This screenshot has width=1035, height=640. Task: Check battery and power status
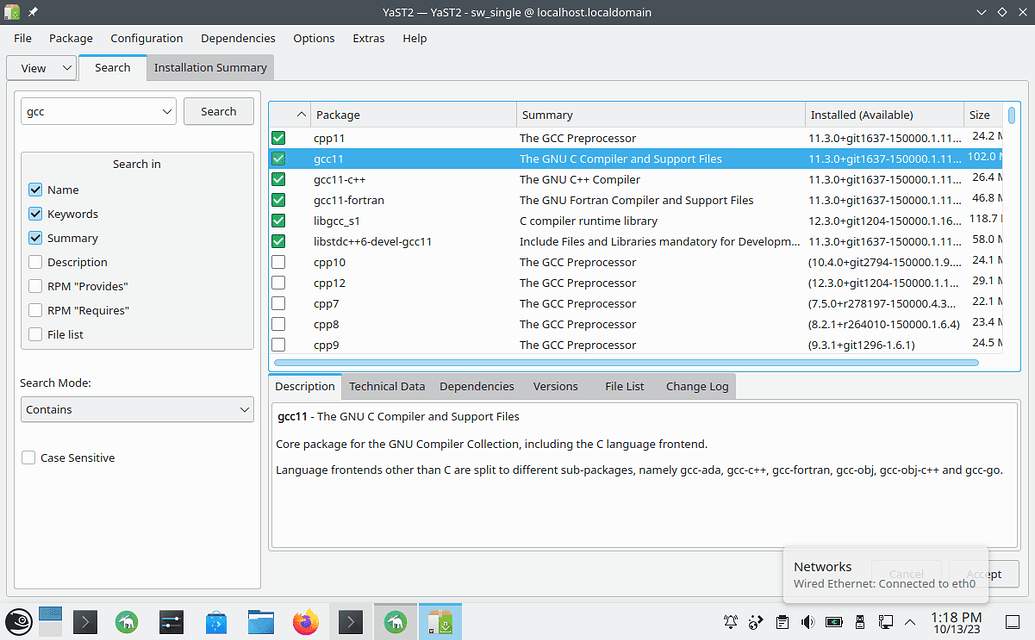(x=834, y=622)
